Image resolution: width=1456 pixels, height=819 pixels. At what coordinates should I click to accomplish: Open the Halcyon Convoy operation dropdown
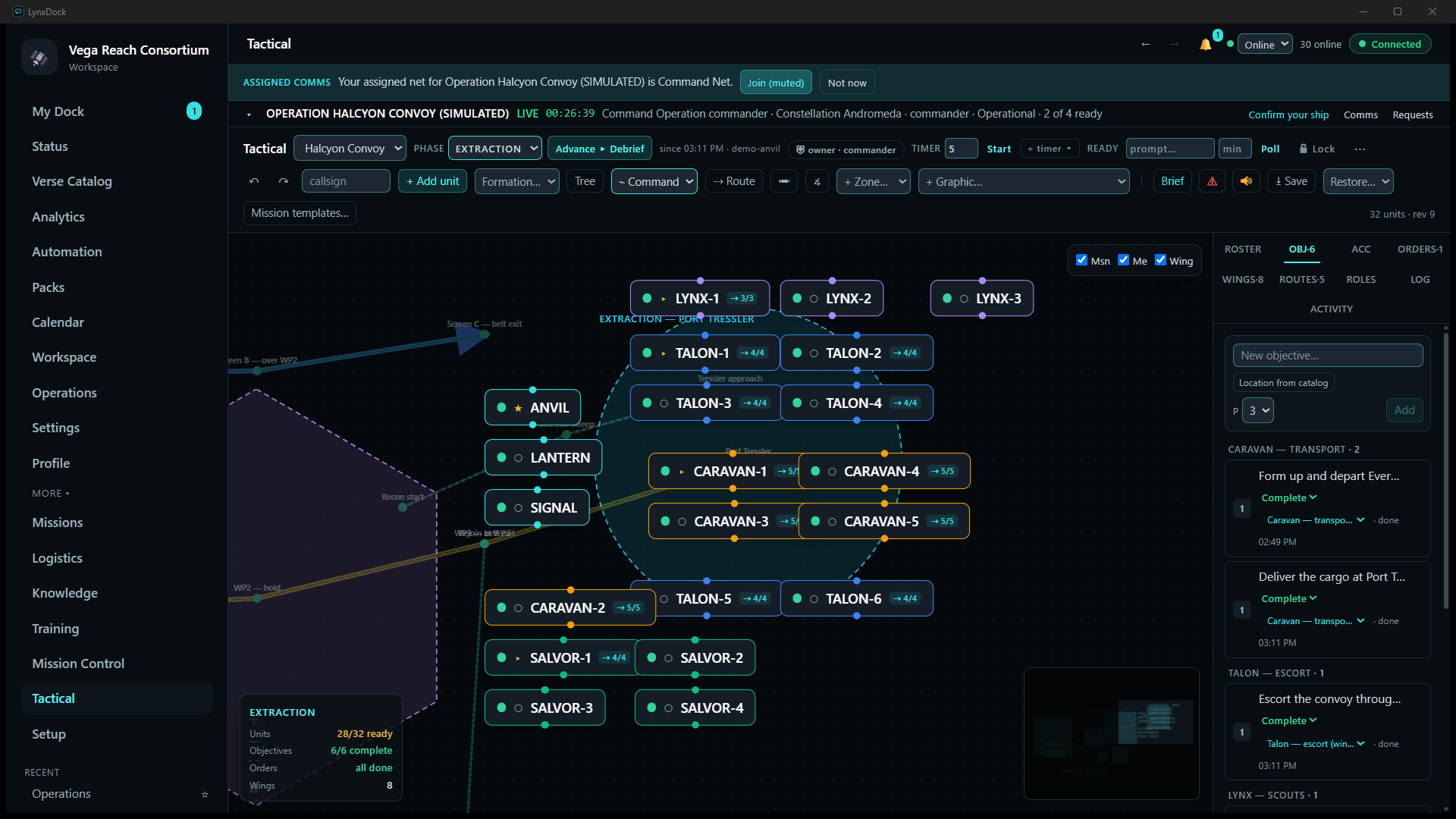pyautogui.click(x=350, y=149)
